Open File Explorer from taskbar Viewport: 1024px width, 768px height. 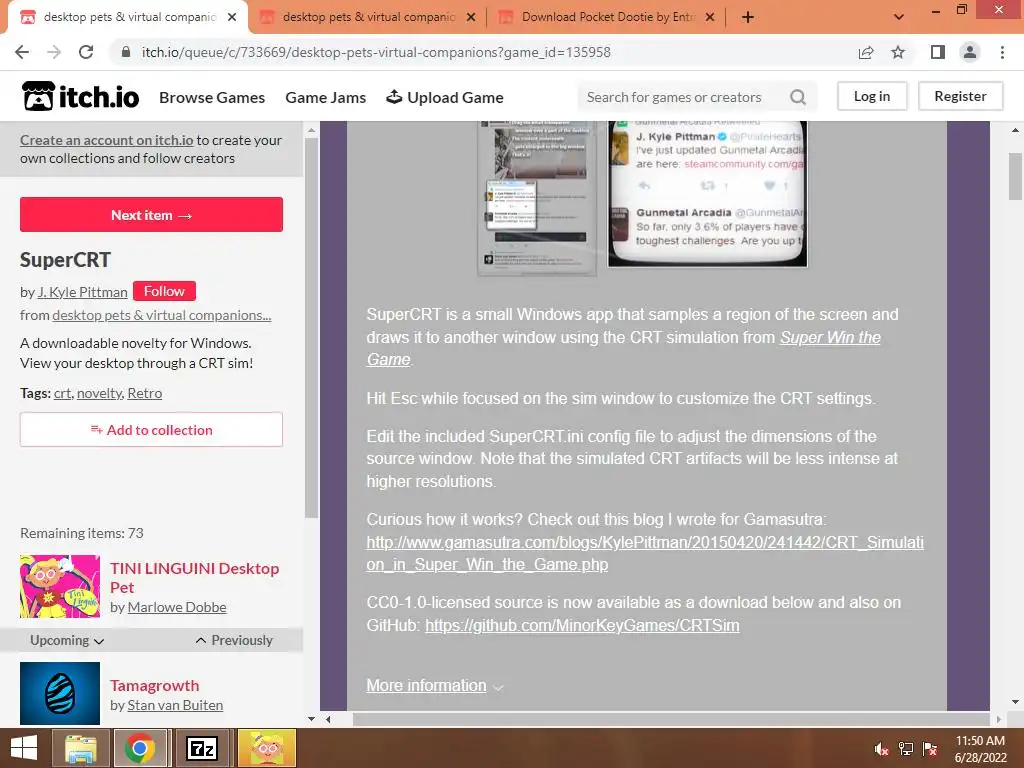80,748
